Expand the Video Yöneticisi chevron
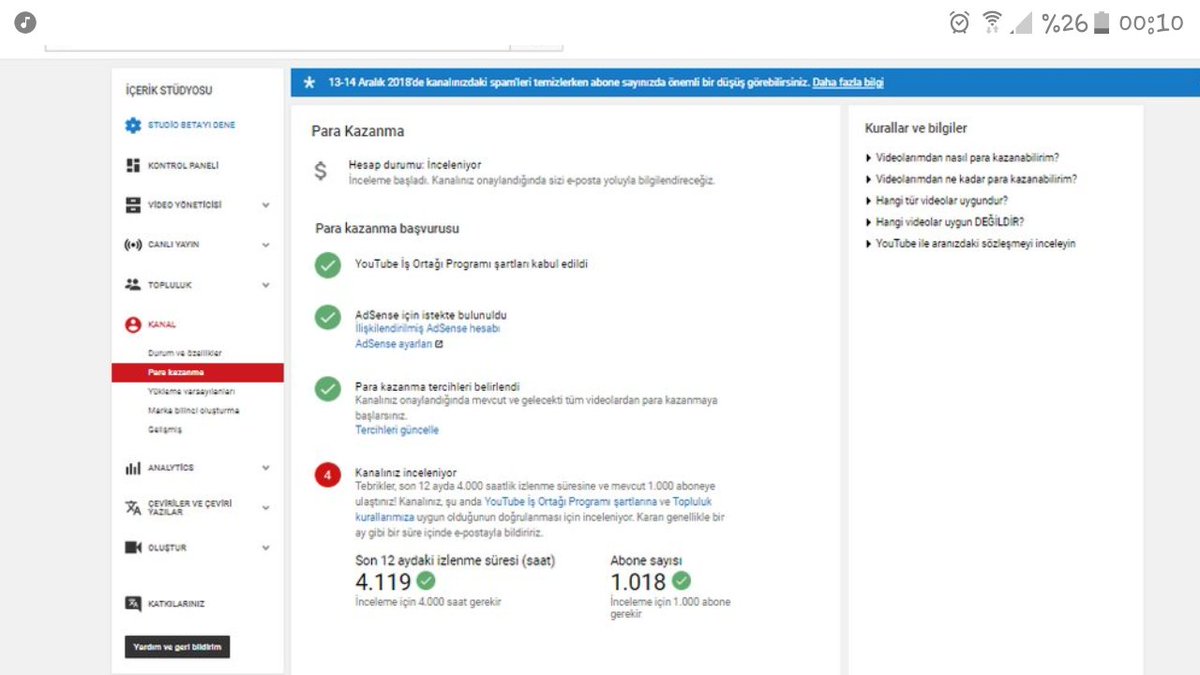This screenshot has width=1200, height=675. pyautogui.click(x=266, y=205)
